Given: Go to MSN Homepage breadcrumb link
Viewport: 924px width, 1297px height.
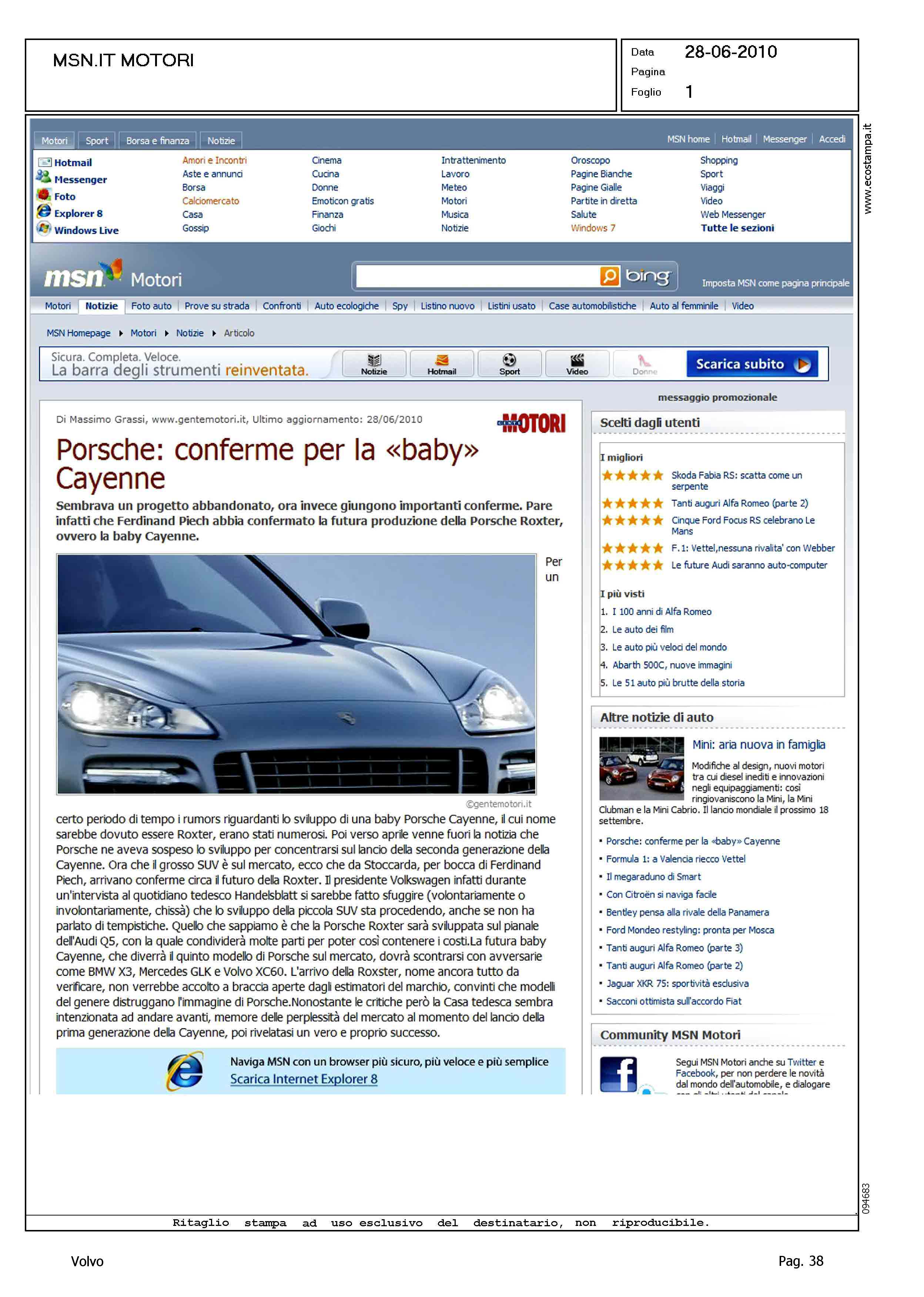Looking at the screenshot, I should pyautogui.click(x=78, y=333).
